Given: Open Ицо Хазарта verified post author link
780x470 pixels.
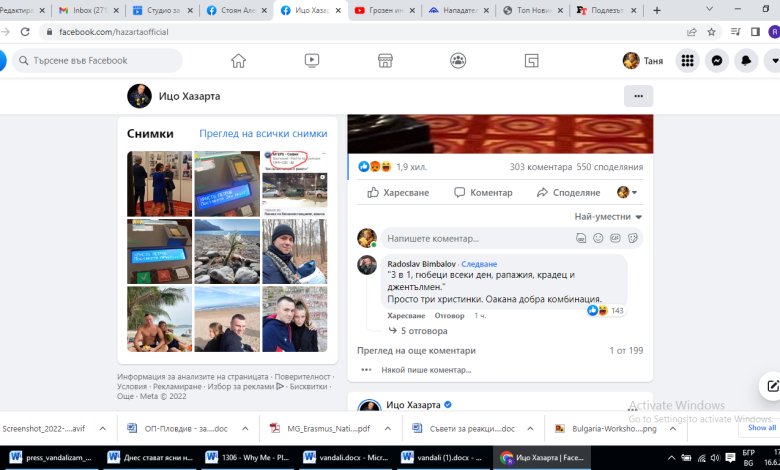Looking at the screenshot, I should [x=413, y=405].
